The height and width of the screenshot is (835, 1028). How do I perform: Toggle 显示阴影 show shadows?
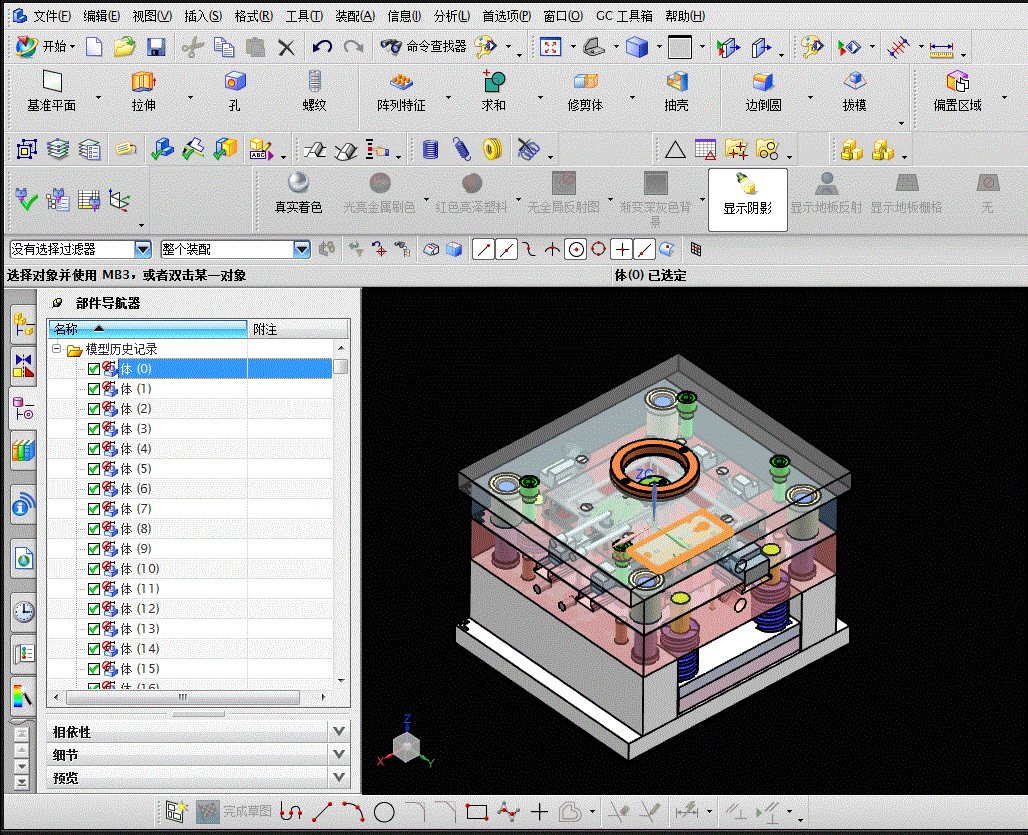tap(747, 199)
